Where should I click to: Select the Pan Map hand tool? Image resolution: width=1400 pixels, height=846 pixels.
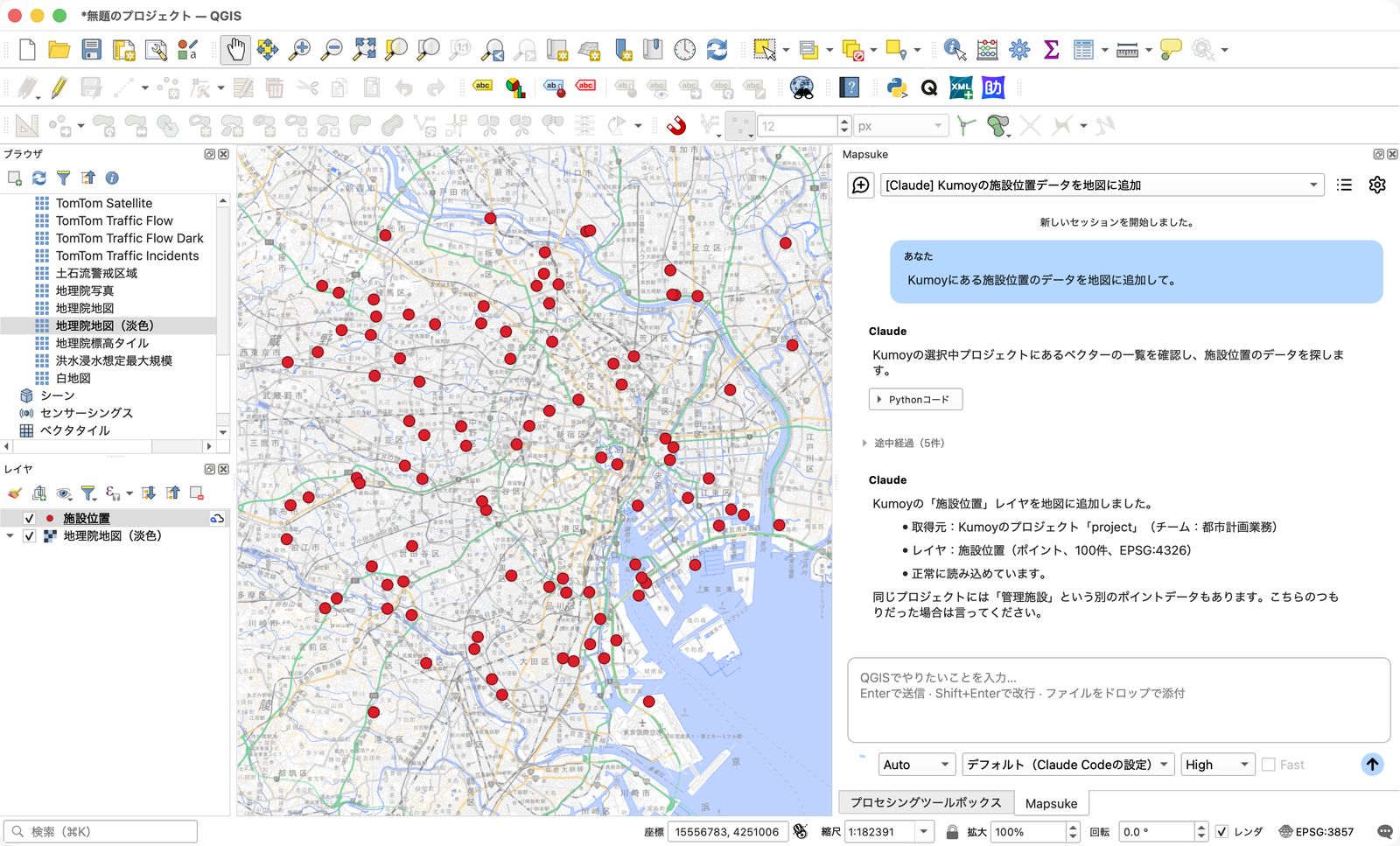[x=235, y=50]
